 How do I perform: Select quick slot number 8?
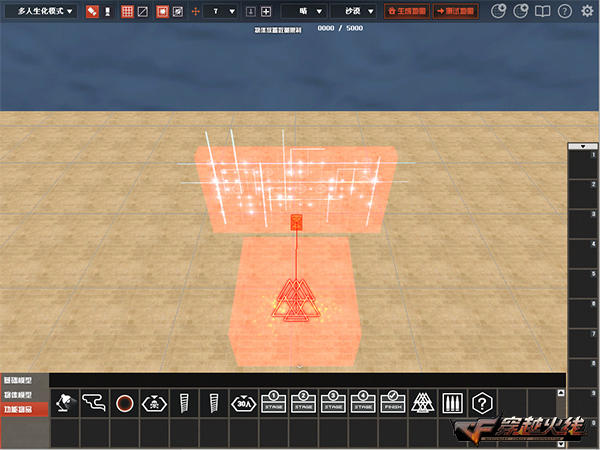(x=583, y=373)
